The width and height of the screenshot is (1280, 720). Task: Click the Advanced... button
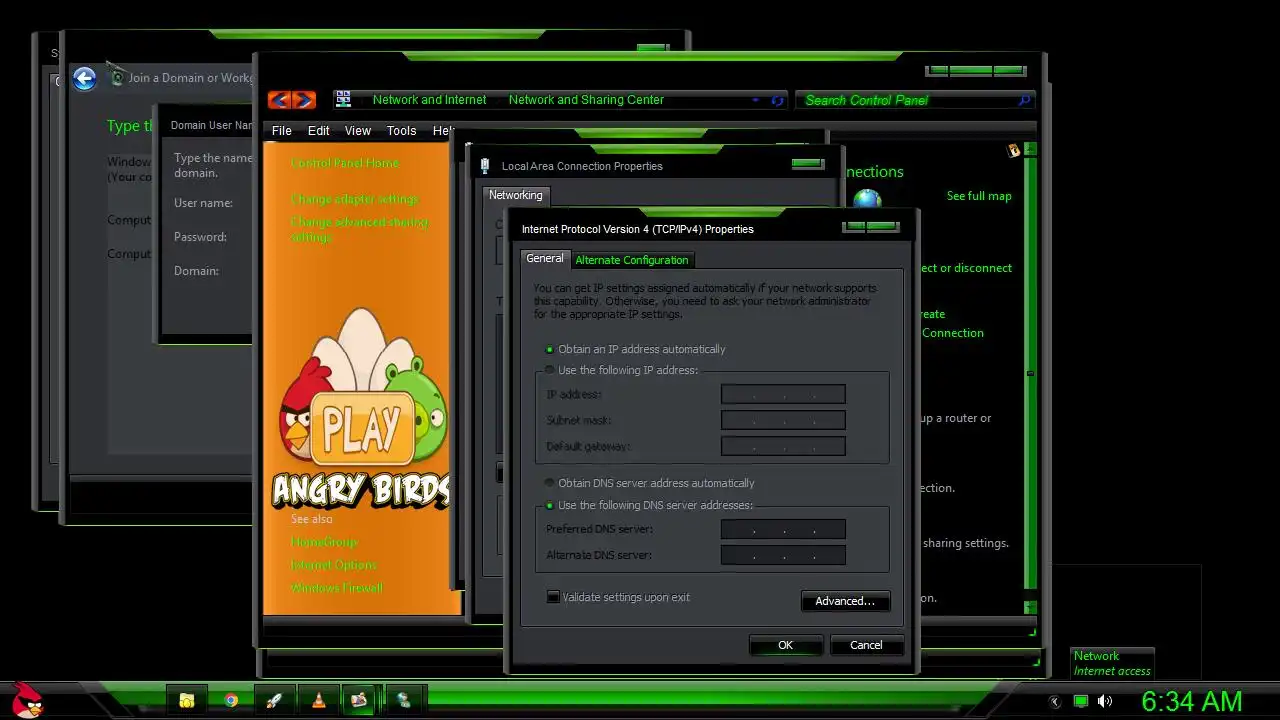(845, 601)
